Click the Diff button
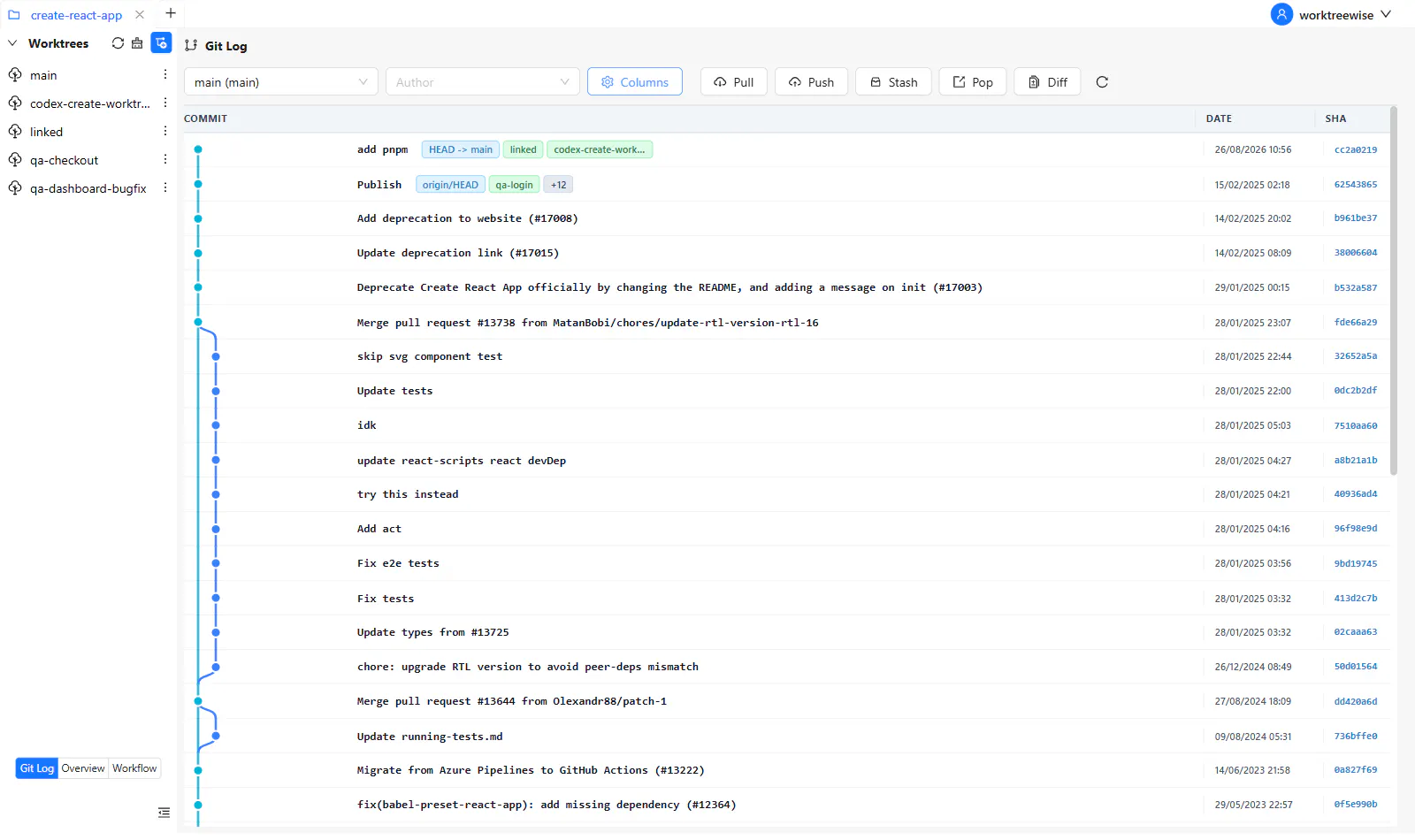The height and width of the screenshot is (840, 1415). (x=1047, y=82)
